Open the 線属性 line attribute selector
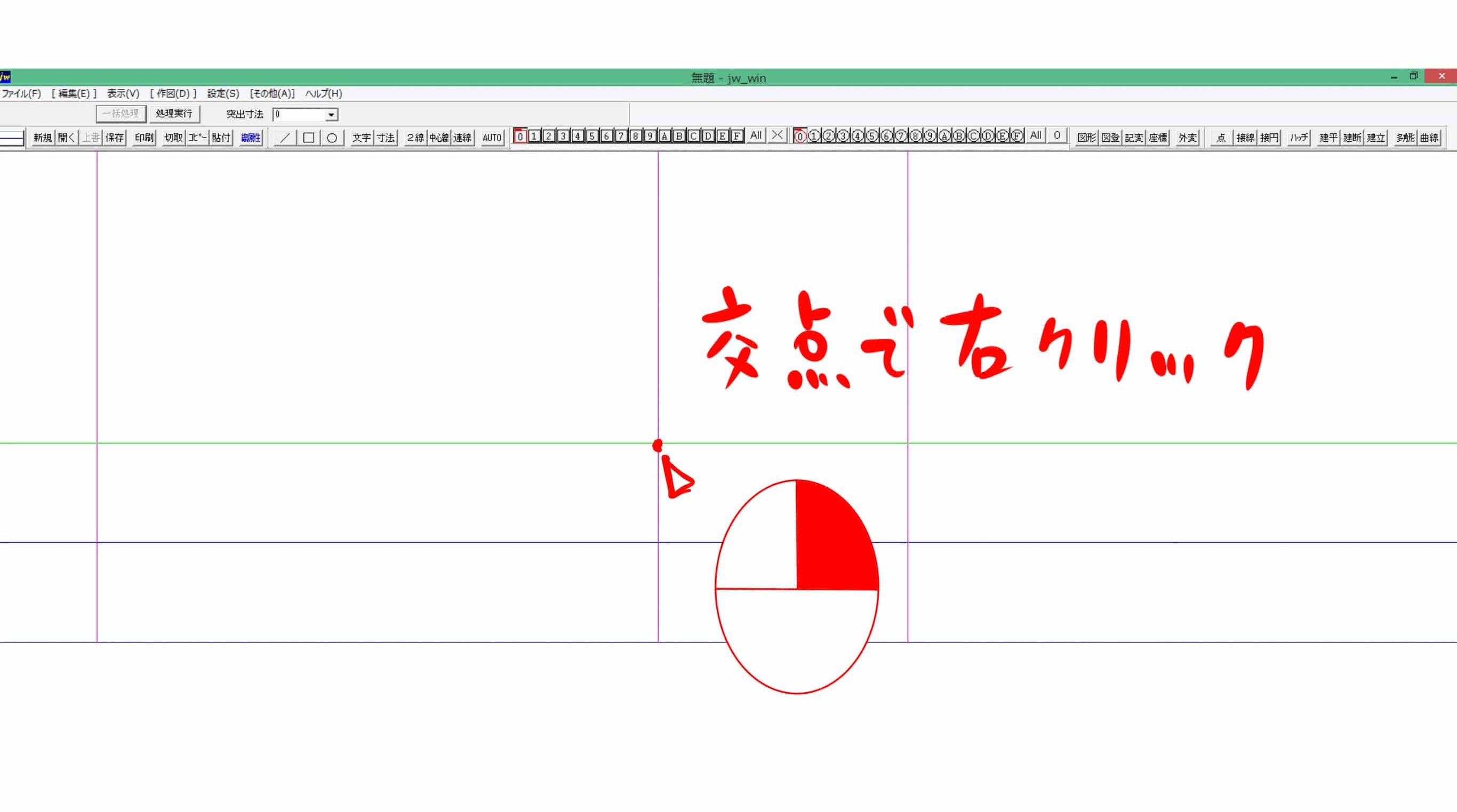1457x812 pixels. pos(251,138)
